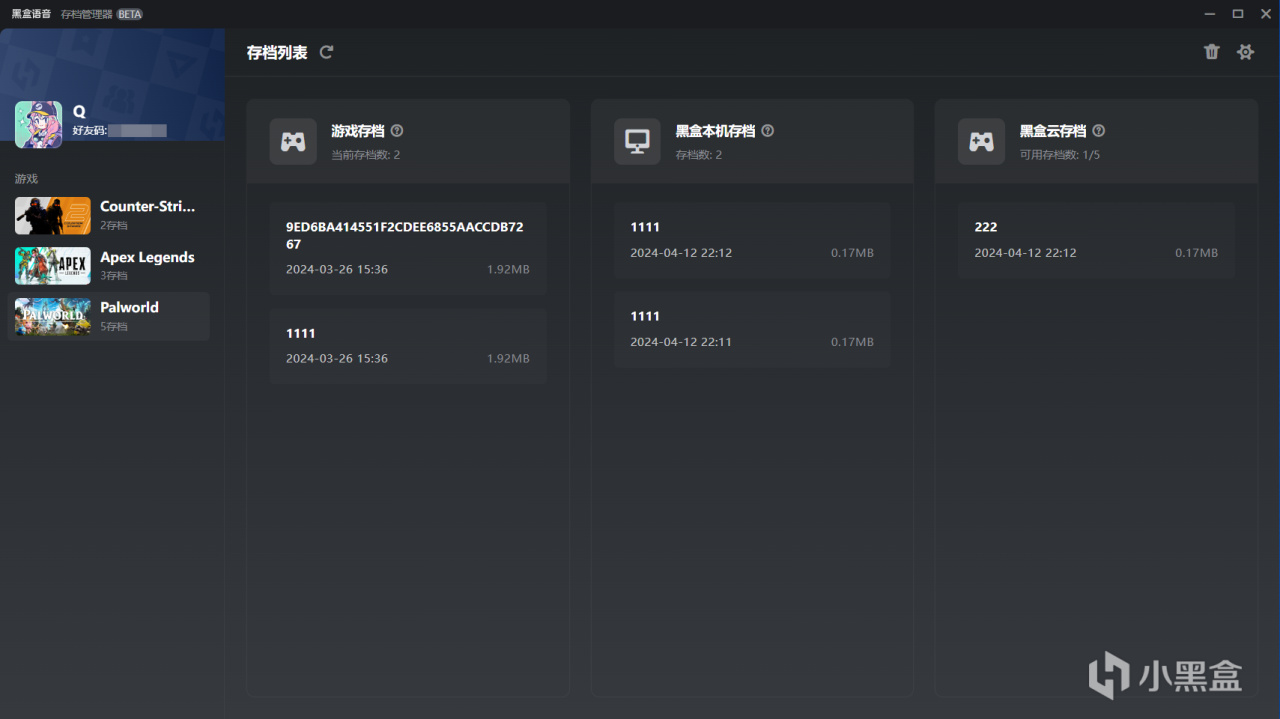Click Counter-Strike game thumbnail

click(53, 215)
